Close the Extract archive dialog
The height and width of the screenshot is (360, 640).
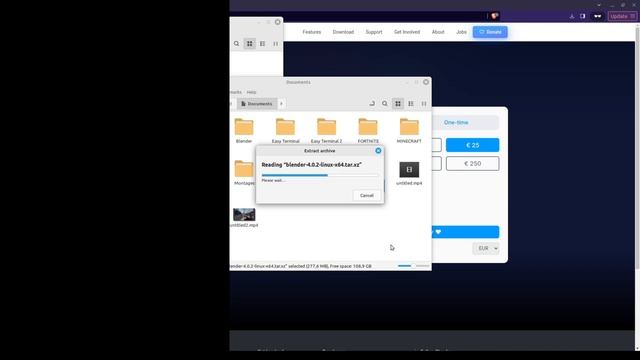click(378, 151)
